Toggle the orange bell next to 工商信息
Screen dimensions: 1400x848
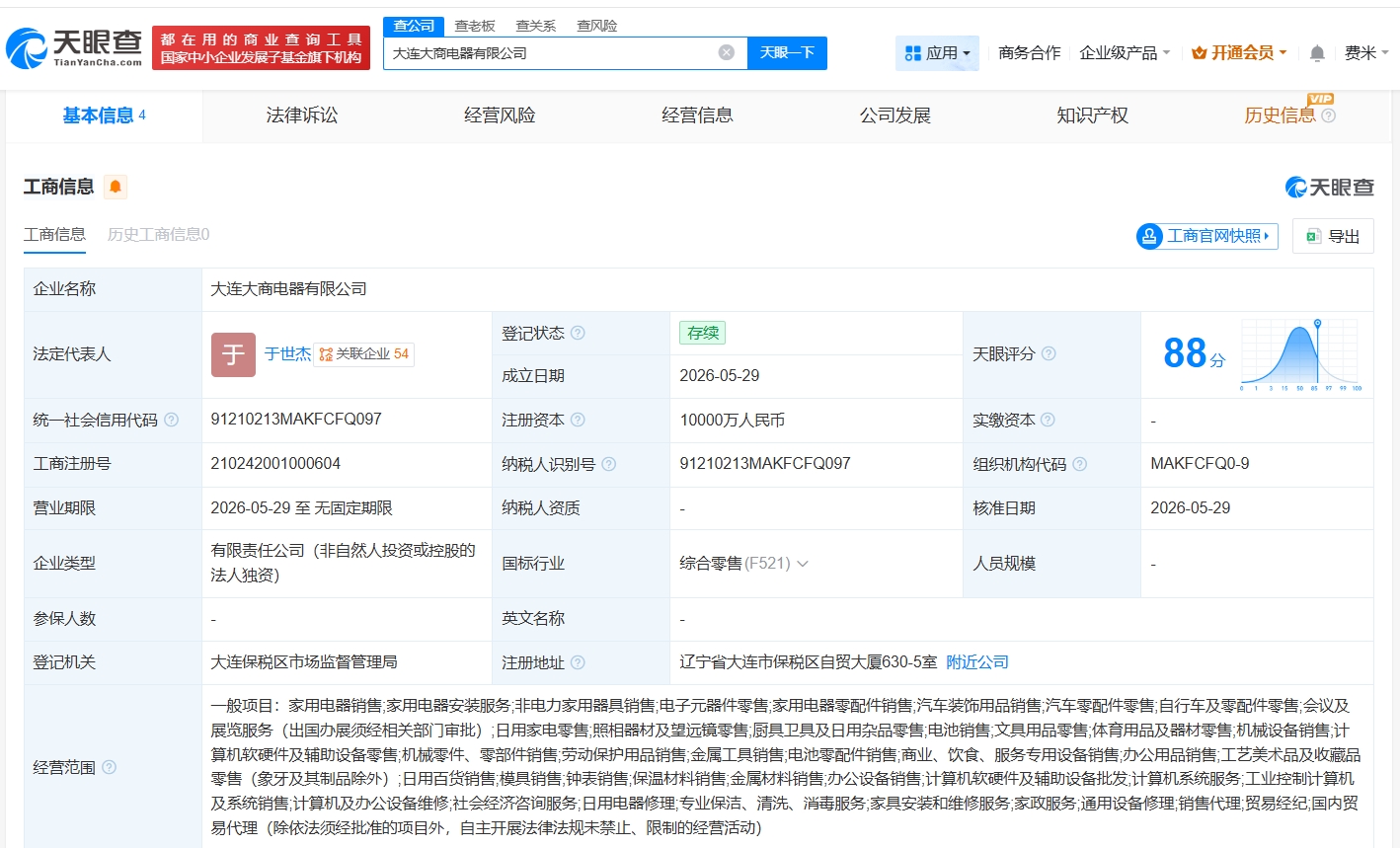pos(116,187)
